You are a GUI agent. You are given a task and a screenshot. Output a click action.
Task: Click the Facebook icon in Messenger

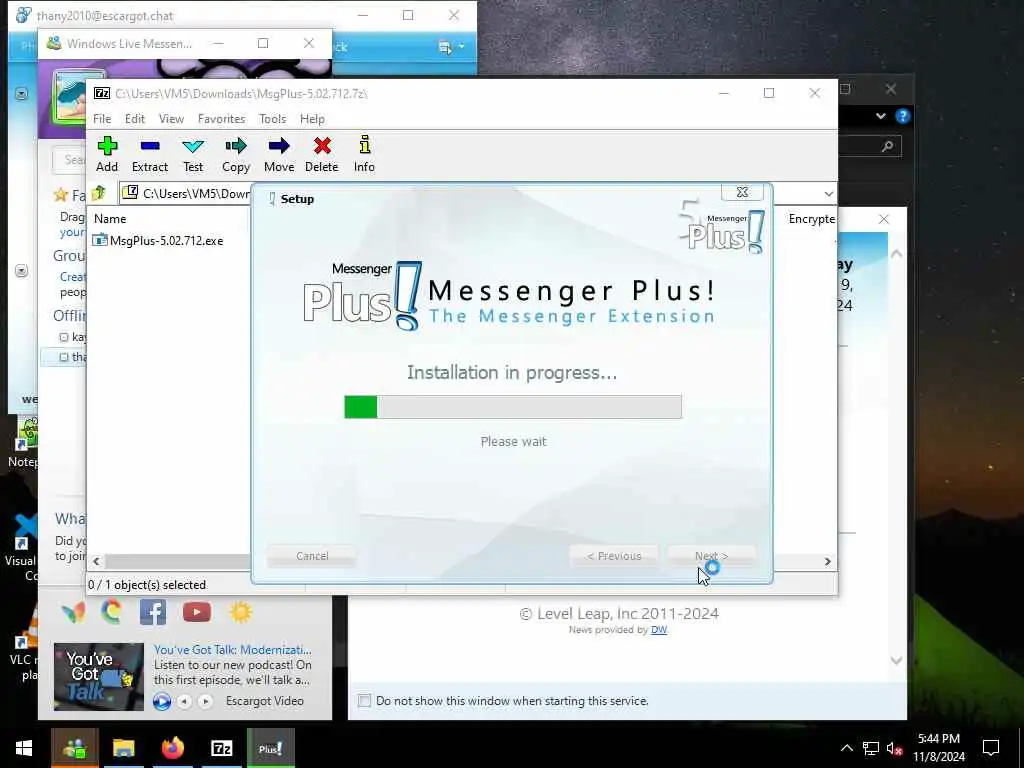click(x=153, y=613)
